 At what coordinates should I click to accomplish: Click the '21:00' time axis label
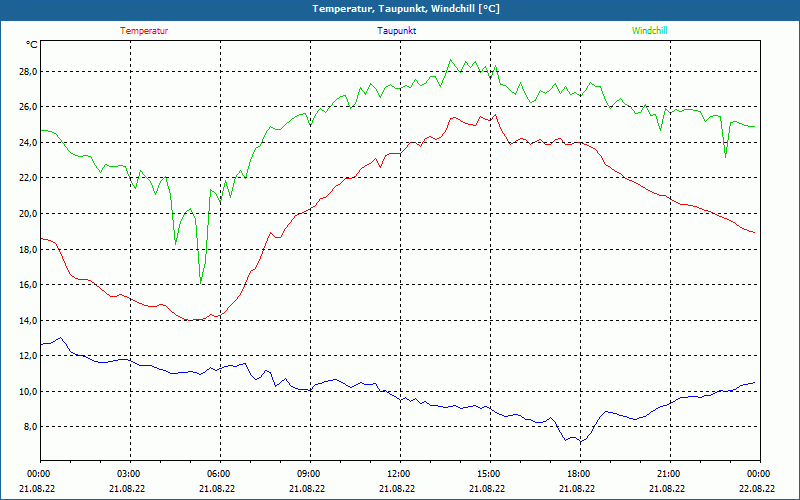coord(667,474)
